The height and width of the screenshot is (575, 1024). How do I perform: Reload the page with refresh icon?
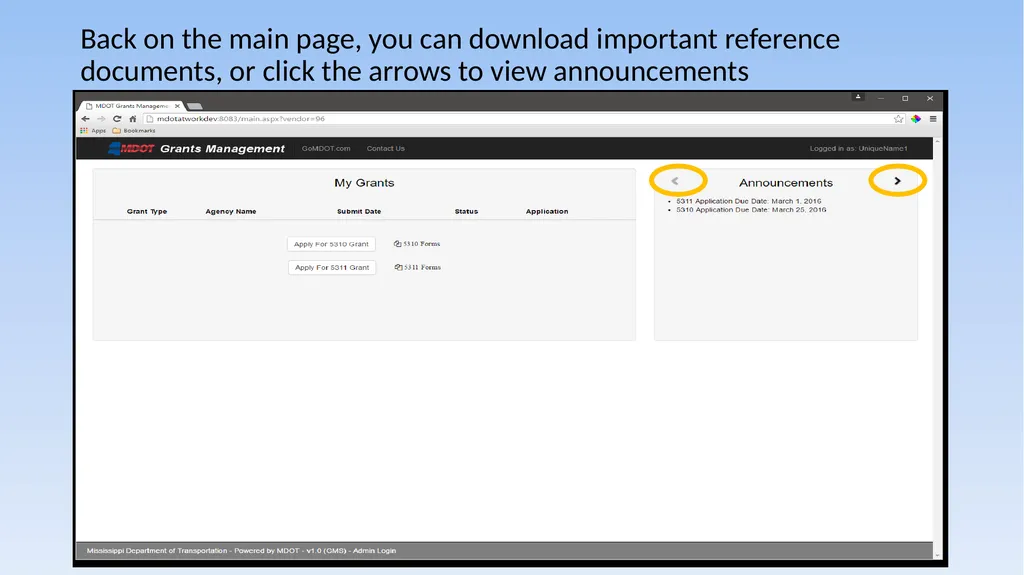(117, 119)
